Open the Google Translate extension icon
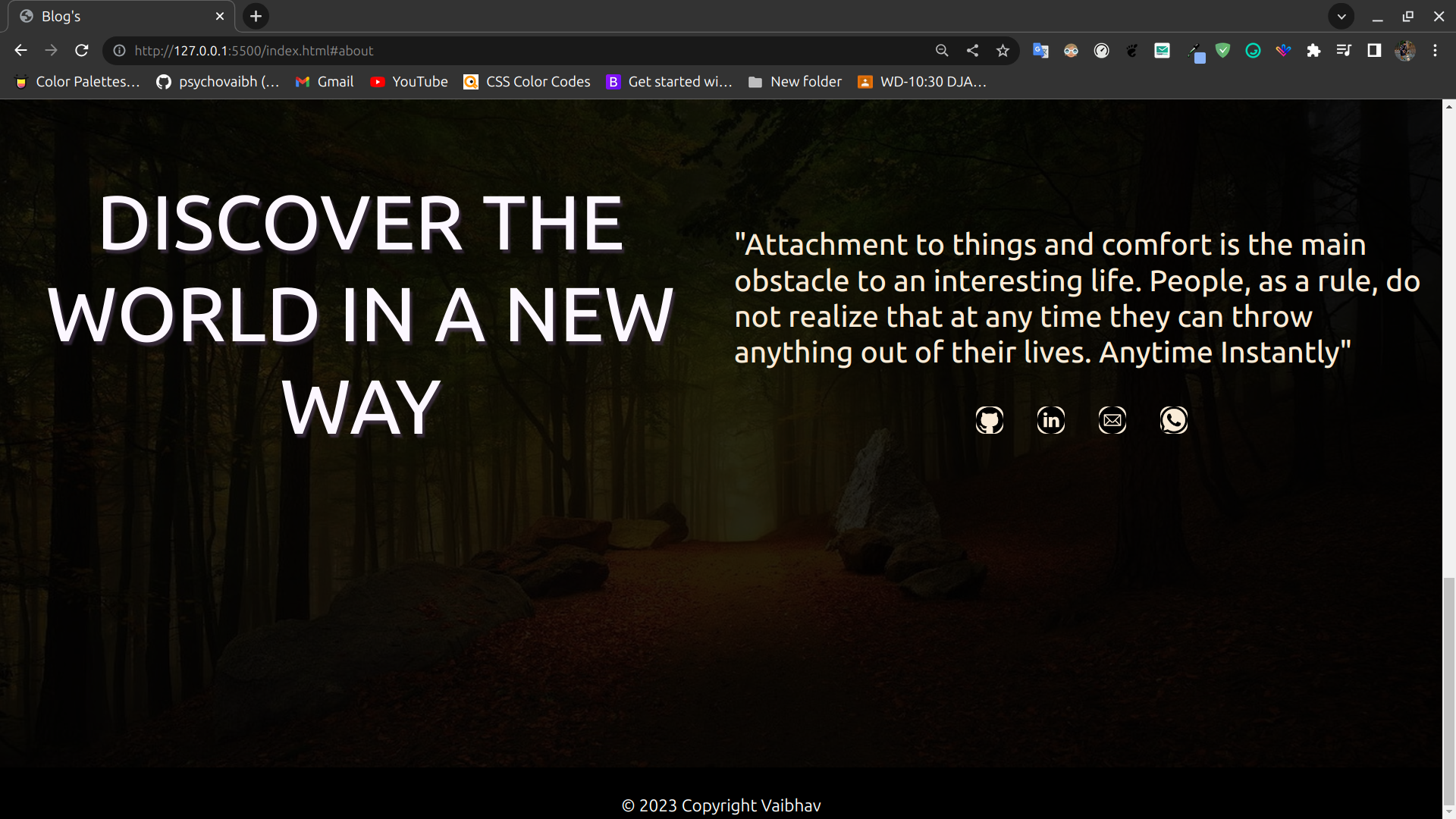The height and width of the screenshot is (819, 1456). pyautogui.click(x=1040, y=51)
